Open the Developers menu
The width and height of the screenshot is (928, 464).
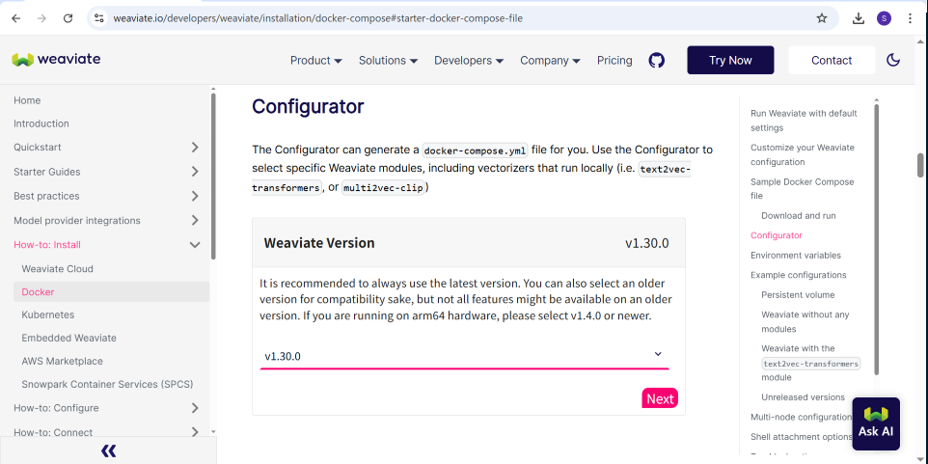tap(469, 60)
